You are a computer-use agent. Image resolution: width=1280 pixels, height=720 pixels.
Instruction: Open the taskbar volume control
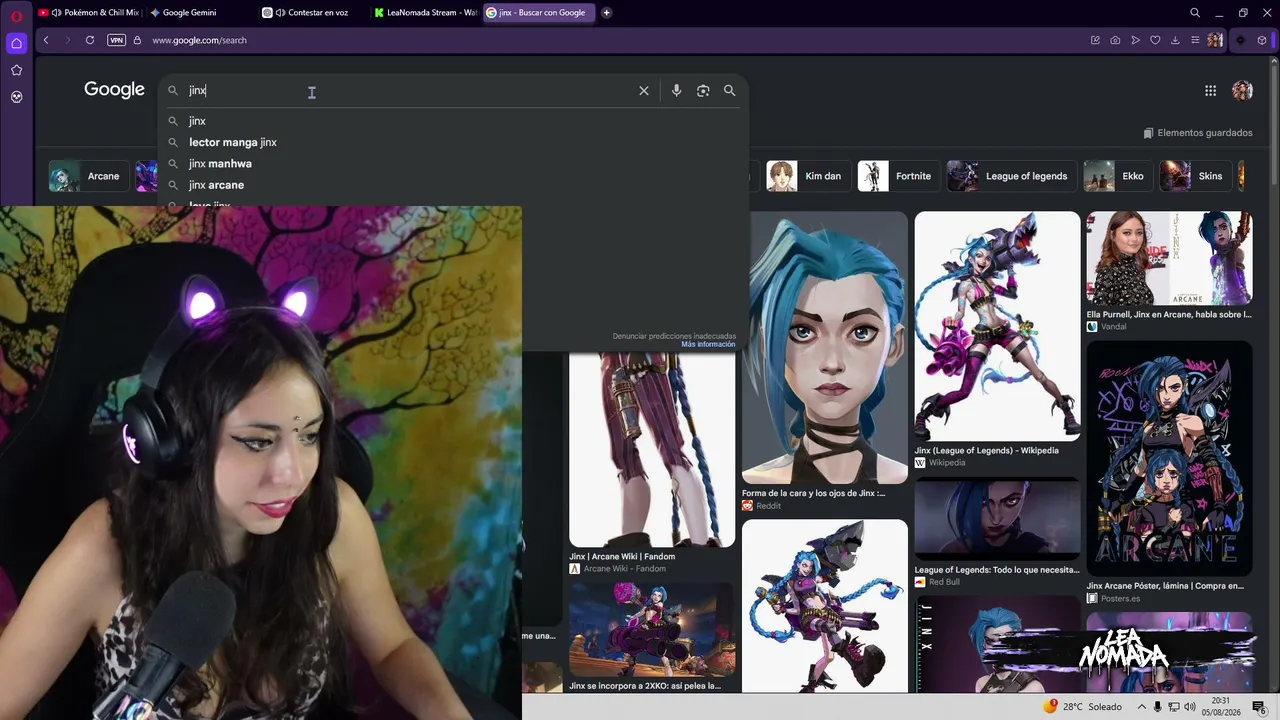pos(1190,706)
